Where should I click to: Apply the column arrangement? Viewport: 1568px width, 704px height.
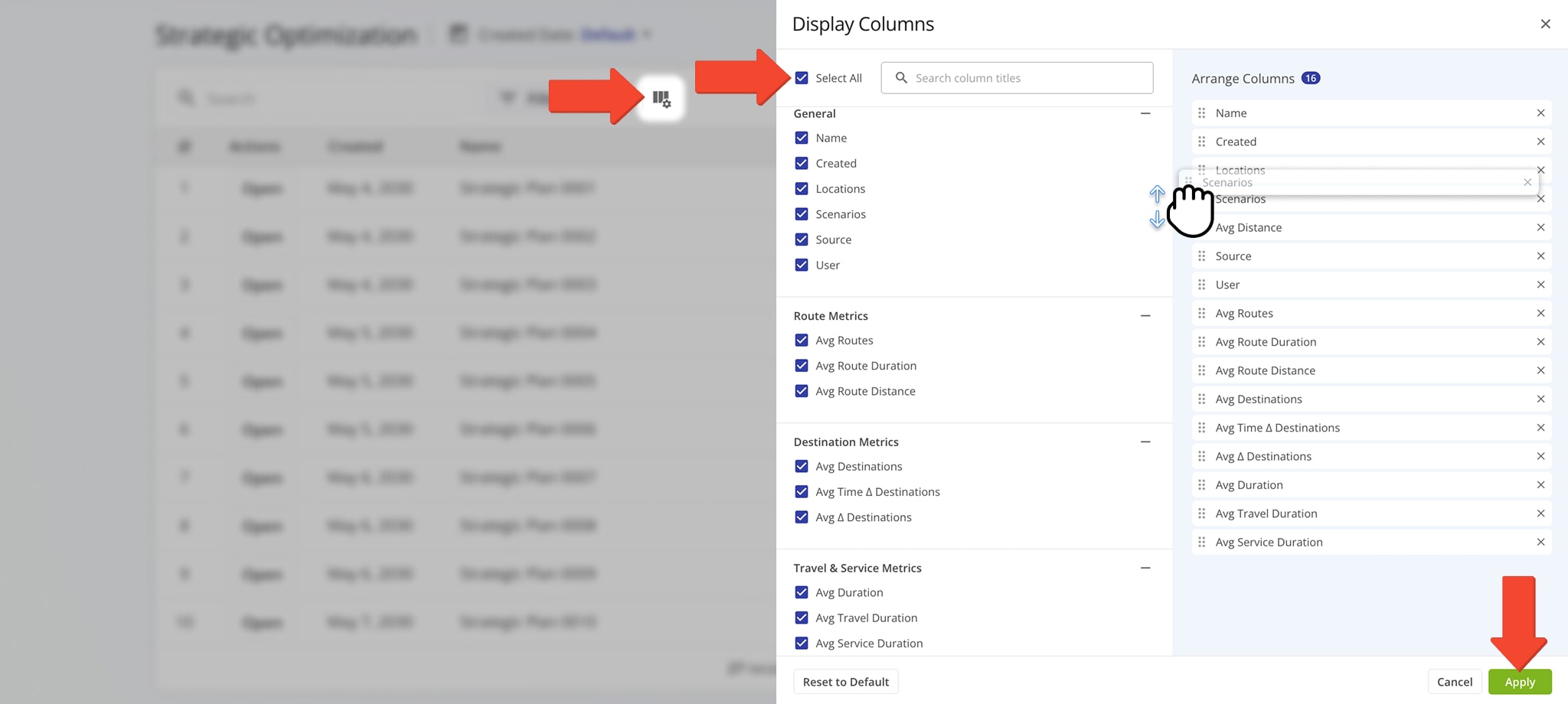tap(1520, 682)
